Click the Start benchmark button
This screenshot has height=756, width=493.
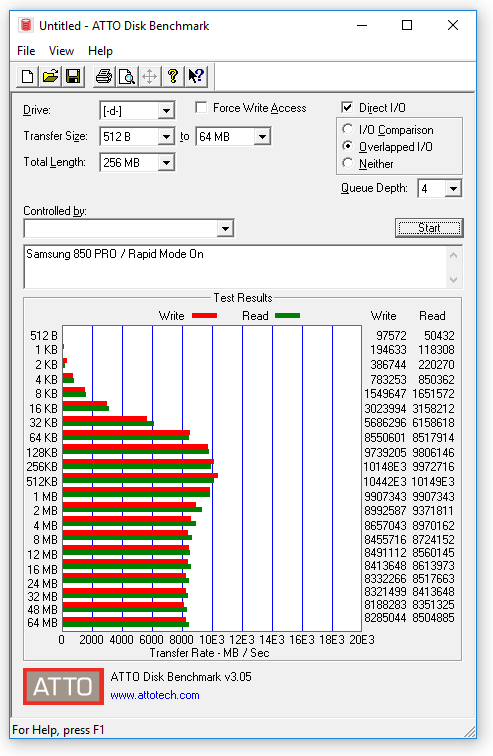pyautogui.click(x=429, y=228)
